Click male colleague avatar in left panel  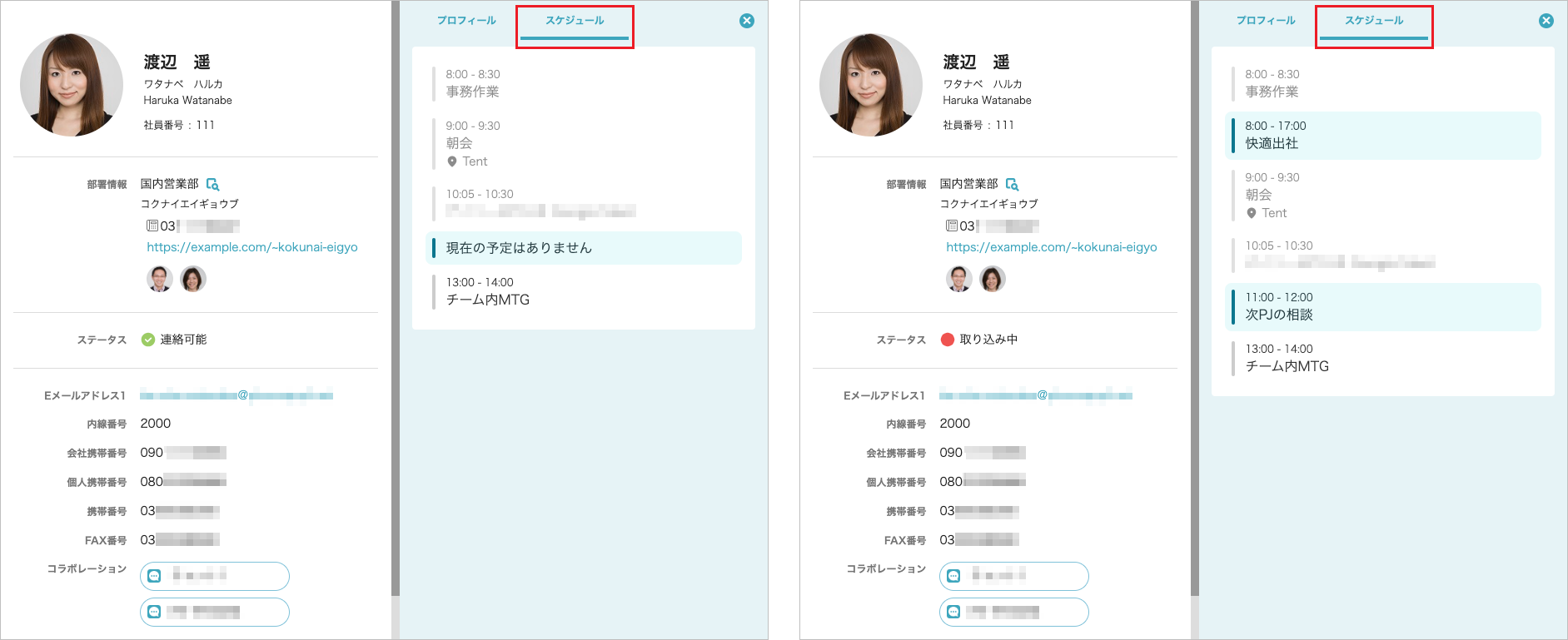(x=160, y=279)
